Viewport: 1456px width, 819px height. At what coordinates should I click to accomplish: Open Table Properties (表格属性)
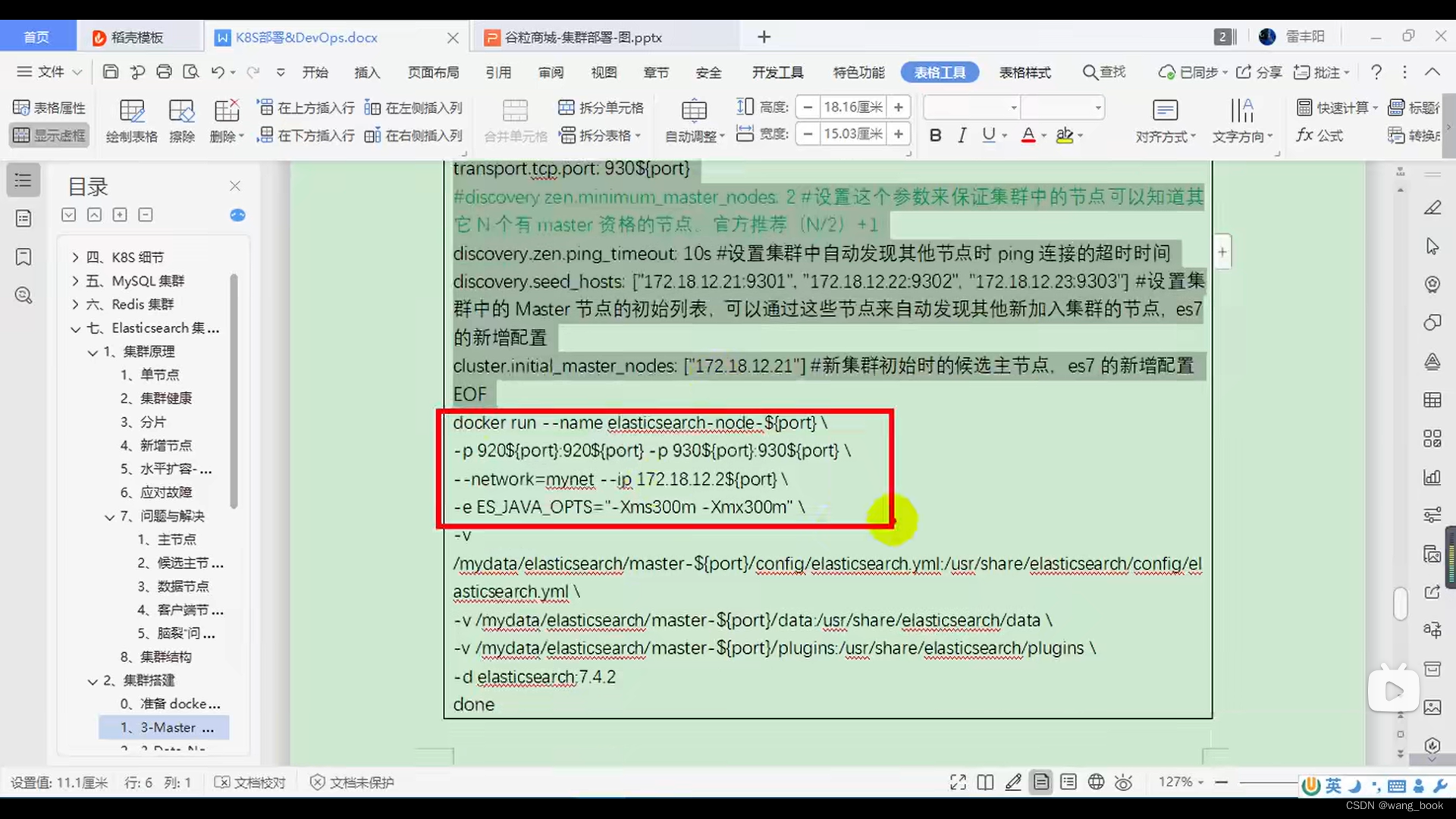point(49,107)
